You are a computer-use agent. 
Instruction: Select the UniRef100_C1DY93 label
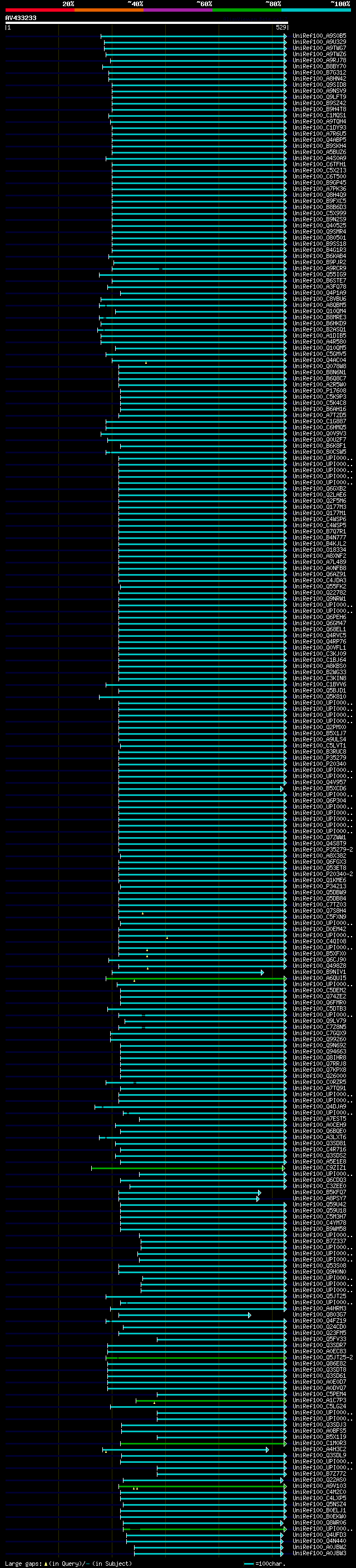click(319, 128)
